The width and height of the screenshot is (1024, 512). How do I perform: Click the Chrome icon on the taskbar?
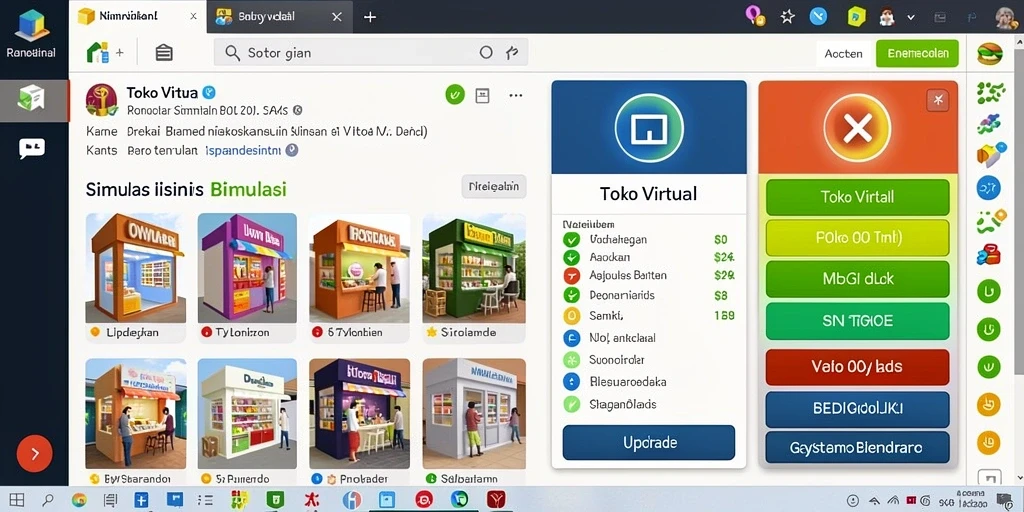point(79,500)
